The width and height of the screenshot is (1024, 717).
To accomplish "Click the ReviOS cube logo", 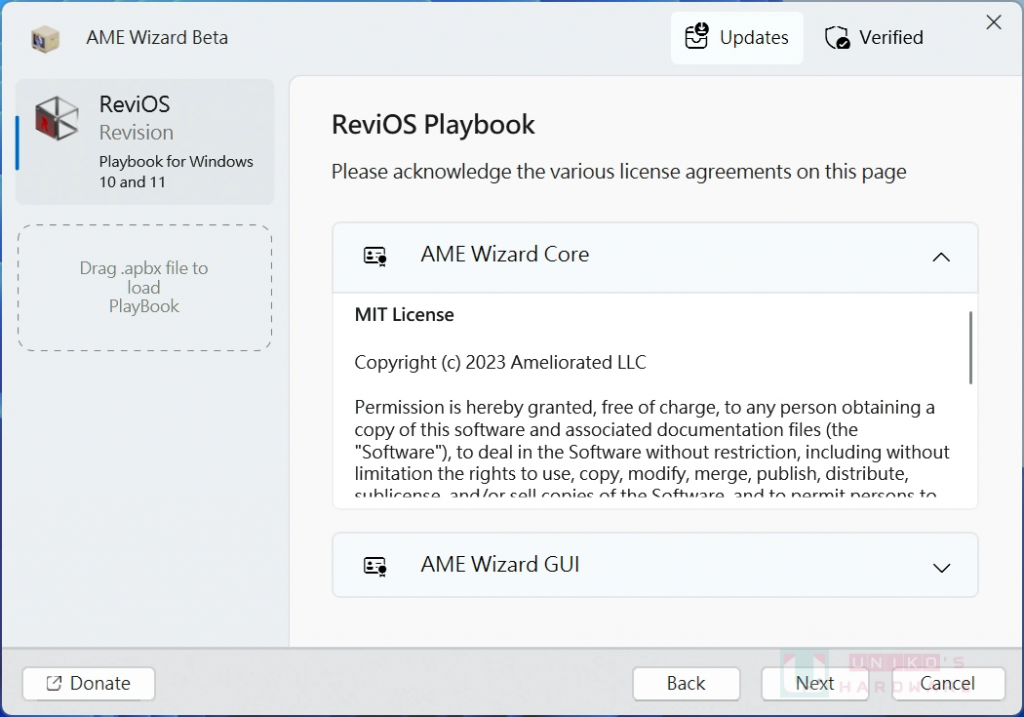I will point(57,118).
